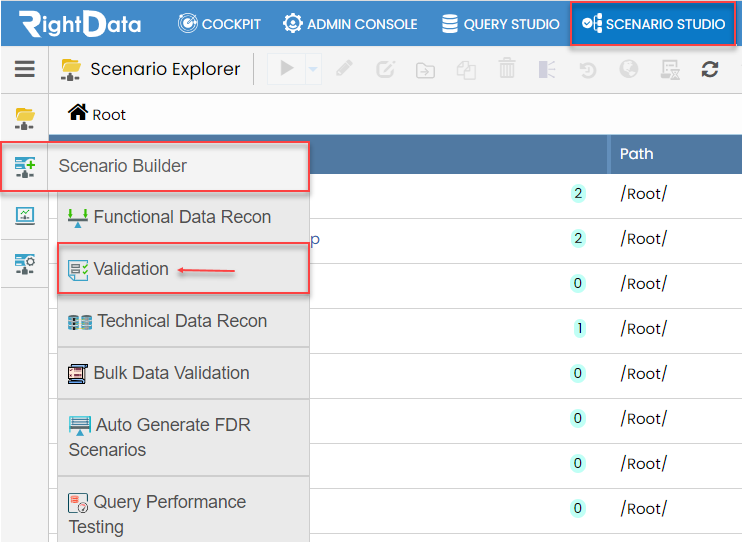The image size is (742, 542).
Task: Choose Validation from Scenario Builder menu
Action: pos(183,268)
